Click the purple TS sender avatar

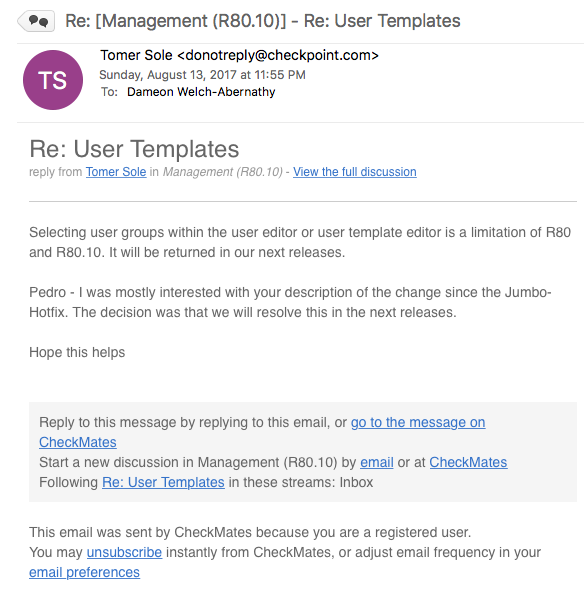click(53, 80)
